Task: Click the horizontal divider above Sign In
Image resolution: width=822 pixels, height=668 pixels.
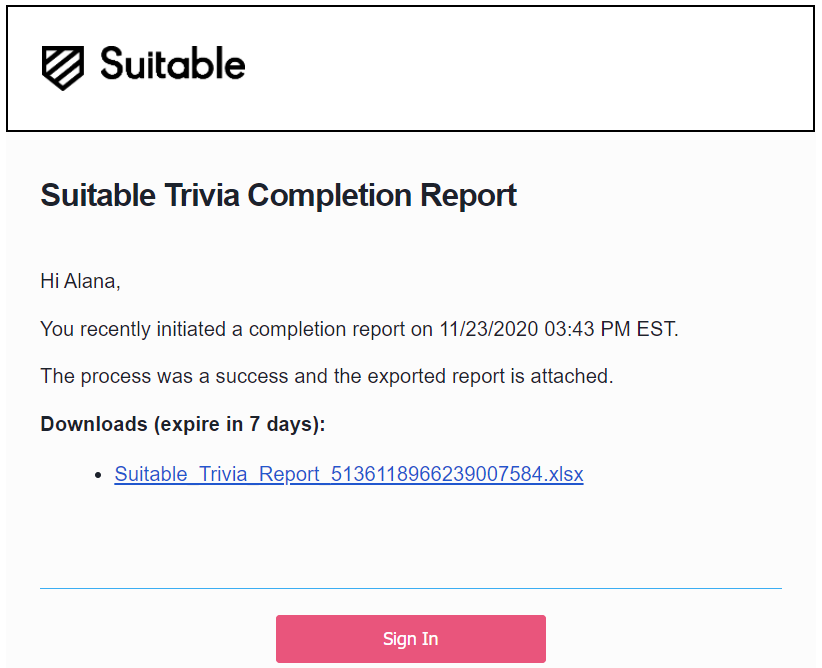Action: click(x=410, y=587)
